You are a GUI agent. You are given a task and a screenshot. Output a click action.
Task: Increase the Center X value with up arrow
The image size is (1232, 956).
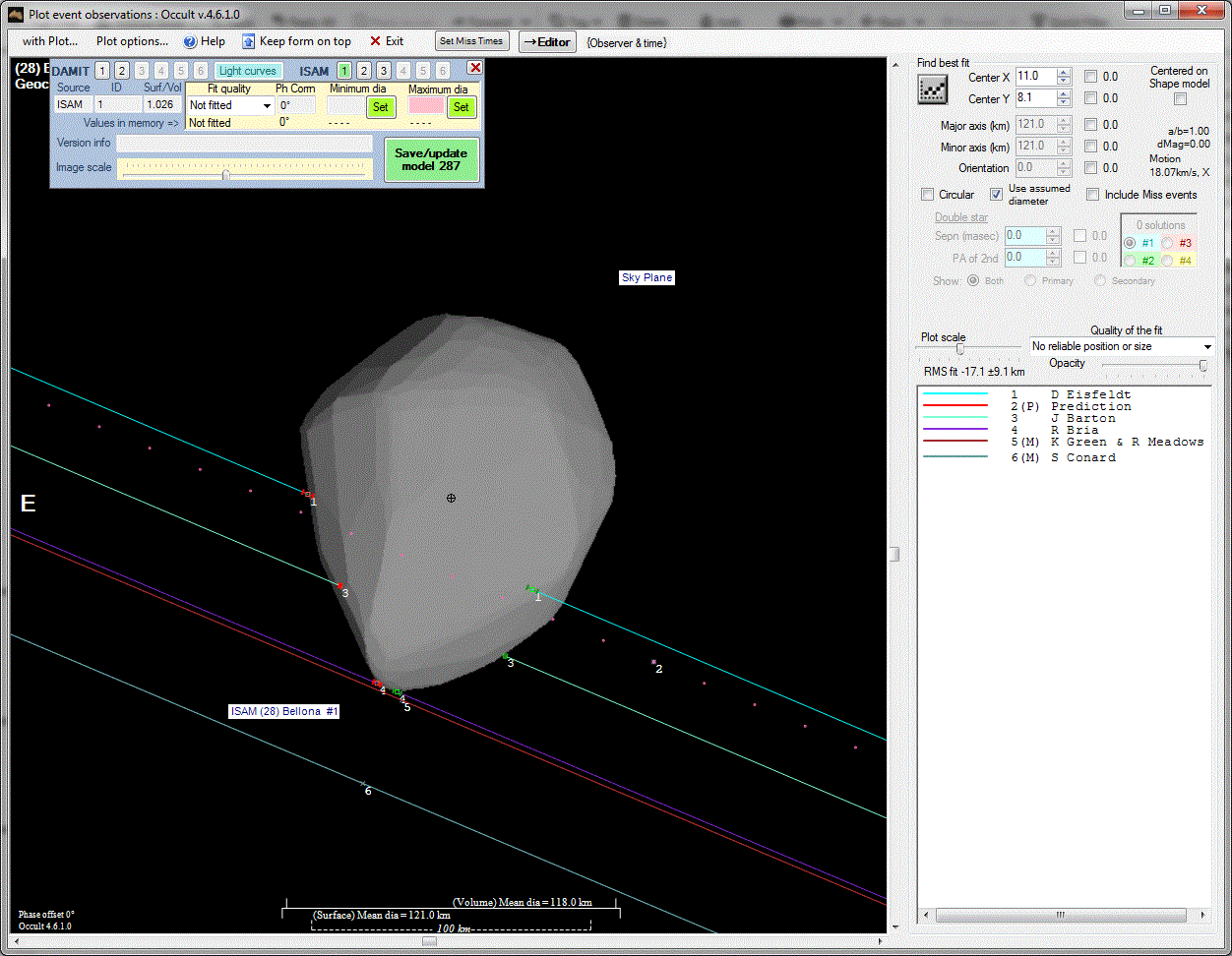1064,72
